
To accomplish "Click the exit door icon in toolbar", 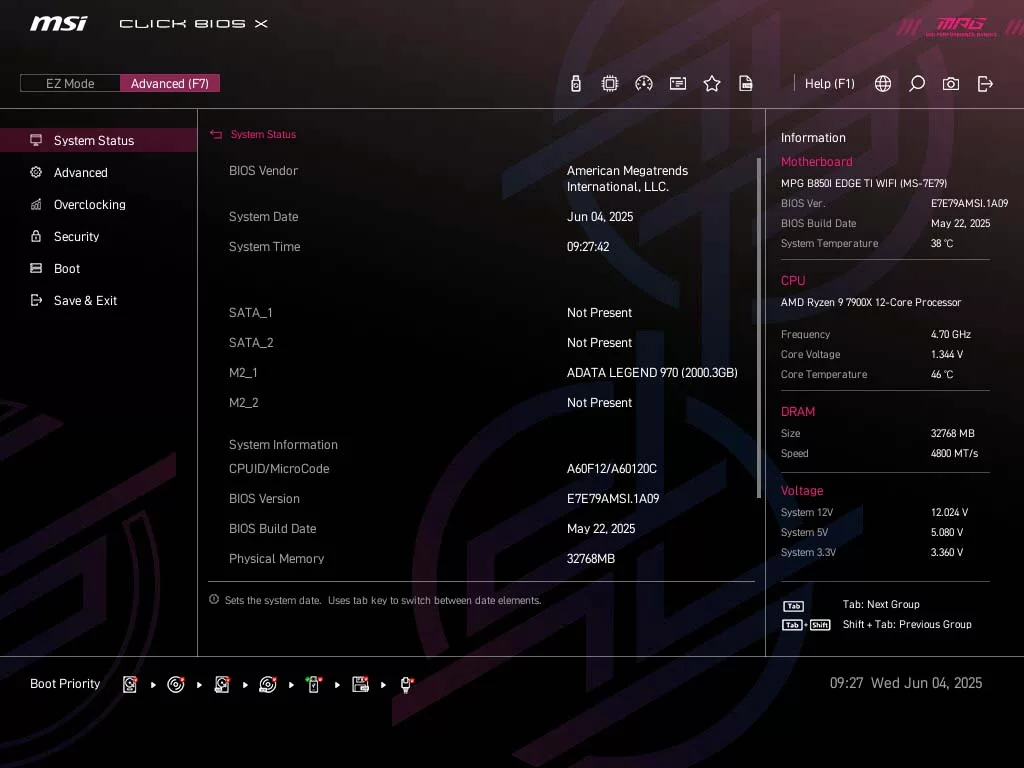I will pos(985,84).
